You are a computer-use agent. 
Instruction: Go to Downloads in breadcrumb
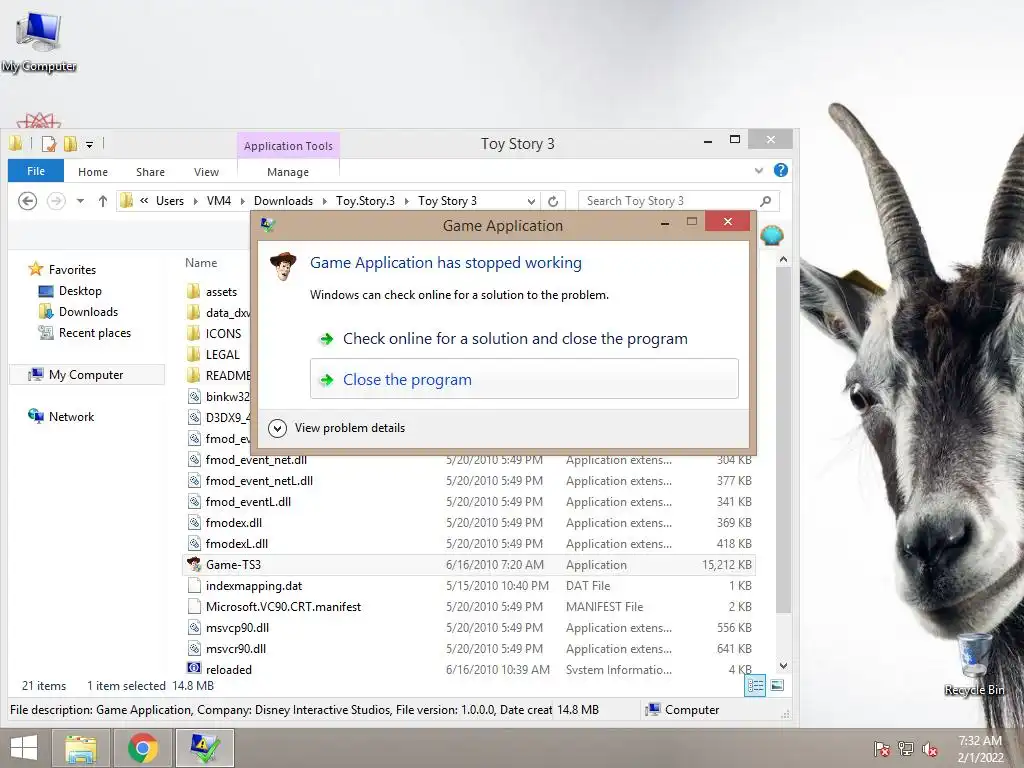[283, 201]
